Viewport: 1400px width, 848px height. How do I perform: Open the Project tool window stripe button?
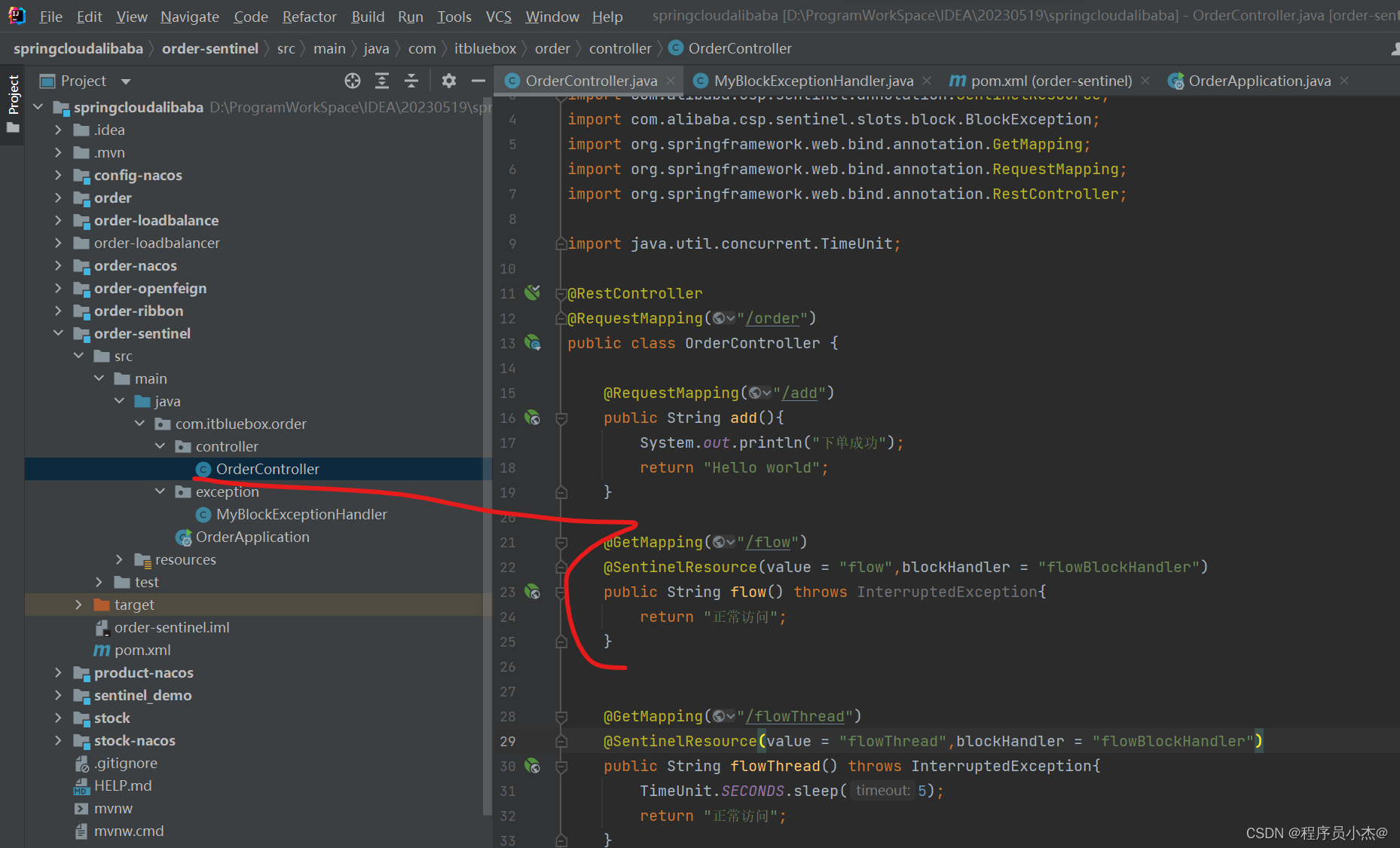coord(13,104)
